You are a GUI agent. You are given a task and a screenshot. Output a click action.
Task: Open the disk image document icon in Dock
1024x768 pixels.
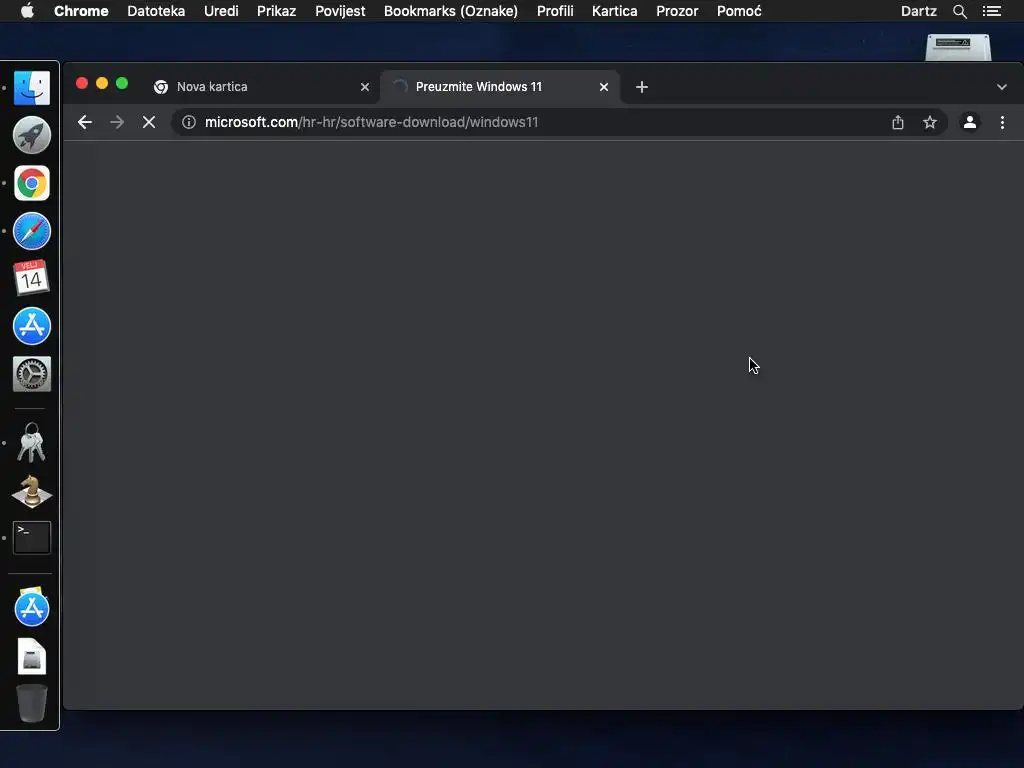pos(31,656)
